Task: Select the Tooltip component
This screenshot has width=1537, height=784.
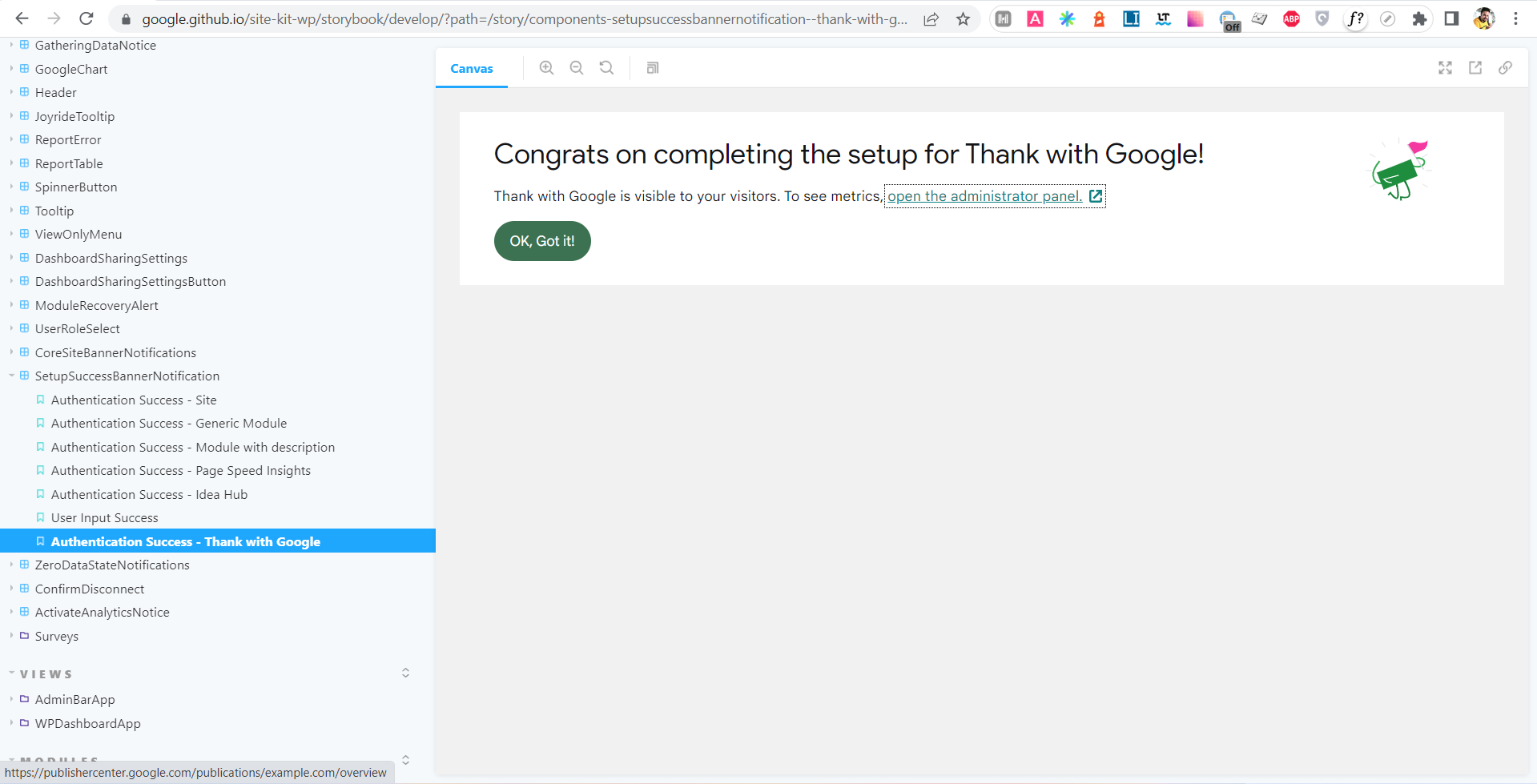Action: [54, 211]
